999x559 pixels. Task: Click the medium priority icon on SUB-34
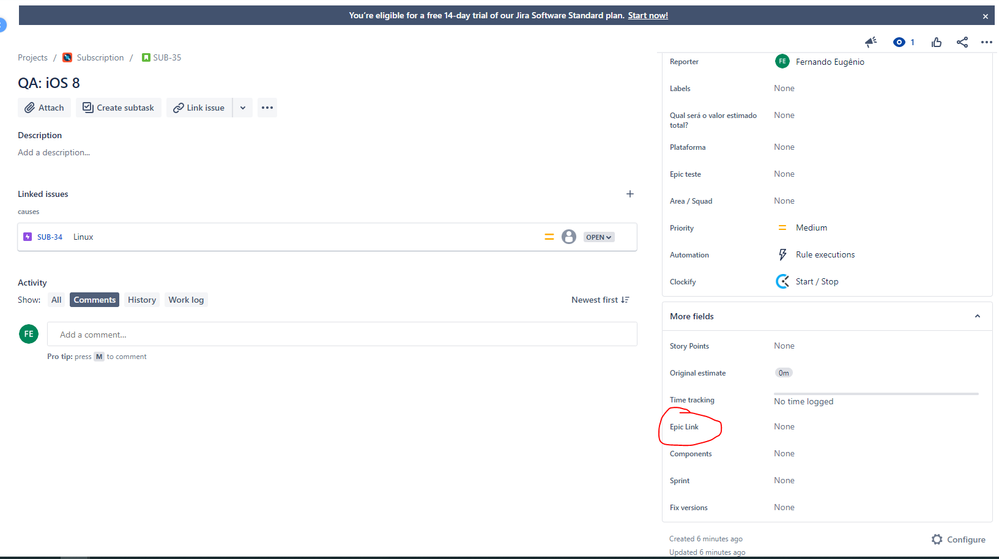click(549, 237)
